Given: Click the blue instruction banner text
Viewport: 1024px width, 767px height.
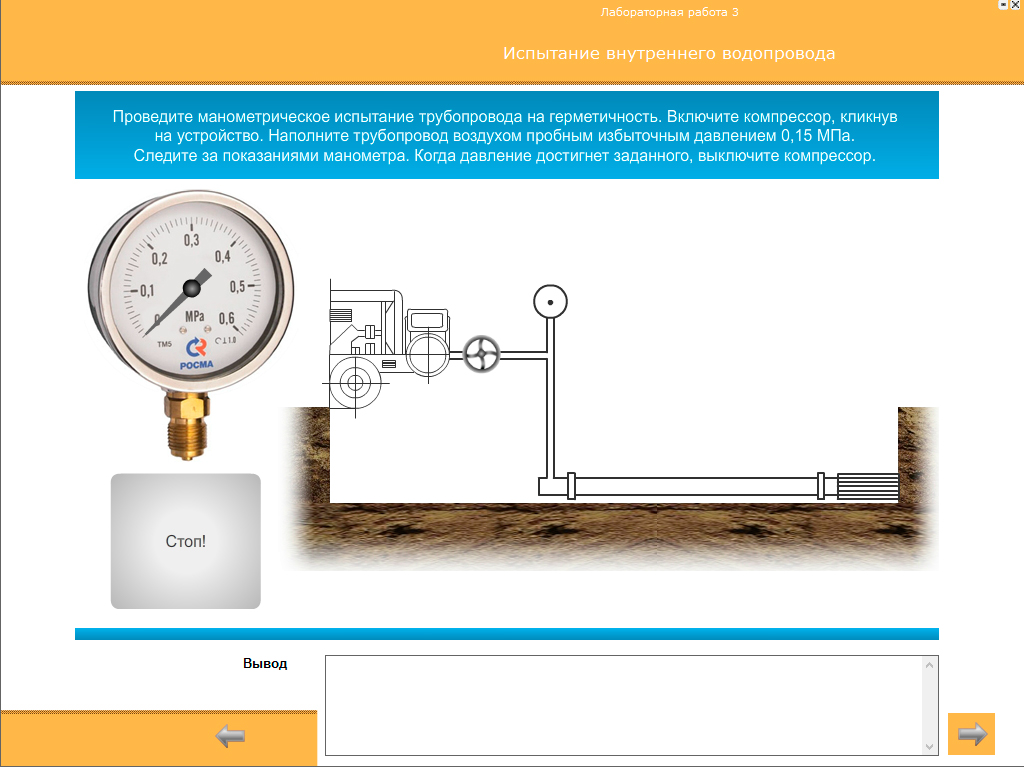Looking at the screenshot, I should (506, 136).
